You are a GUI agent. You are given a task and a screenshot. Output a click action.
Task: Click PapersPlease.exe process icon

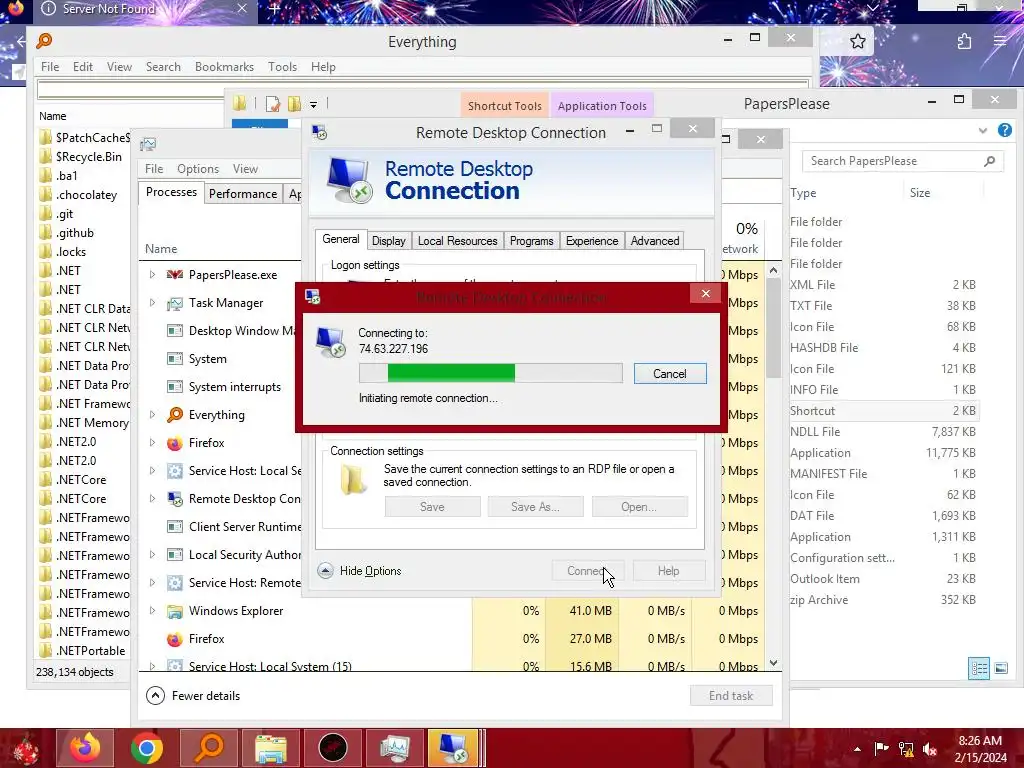(x=174, y=275)
